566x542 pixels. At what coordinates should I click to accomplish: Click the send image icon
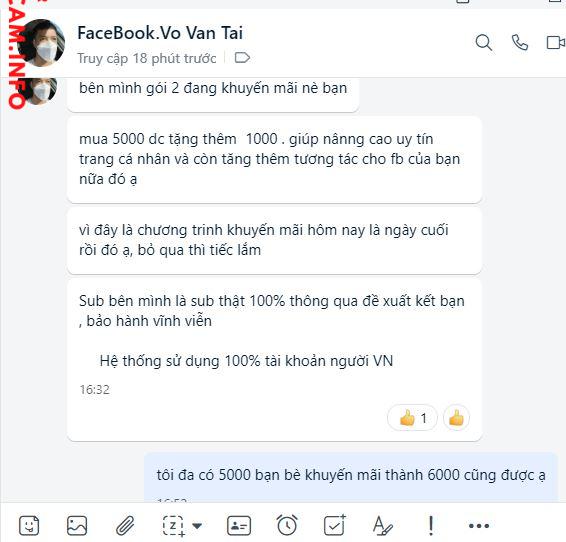point(77,526)
